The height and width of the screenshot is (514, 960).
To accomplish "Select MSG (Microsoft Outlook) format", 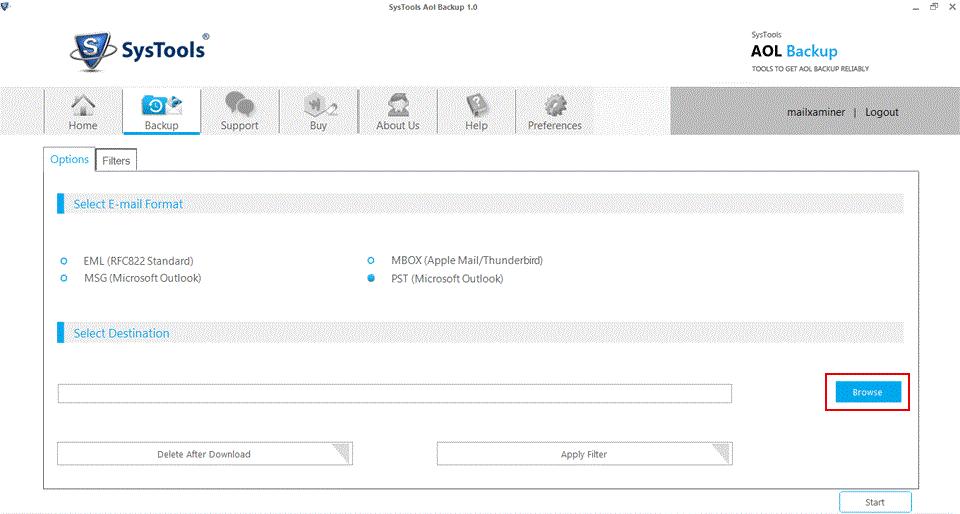I will coord(64,278).
